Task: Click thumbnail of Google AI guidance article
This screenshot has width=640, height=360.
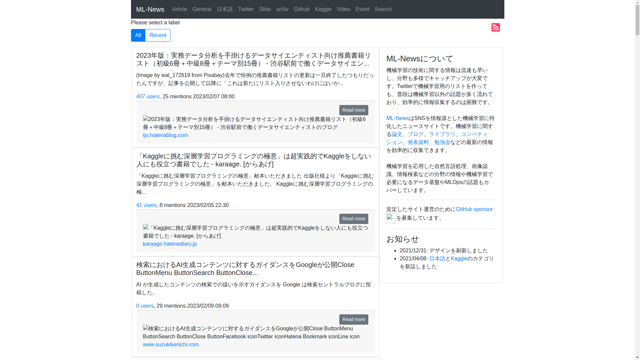Action: (251, 332)
